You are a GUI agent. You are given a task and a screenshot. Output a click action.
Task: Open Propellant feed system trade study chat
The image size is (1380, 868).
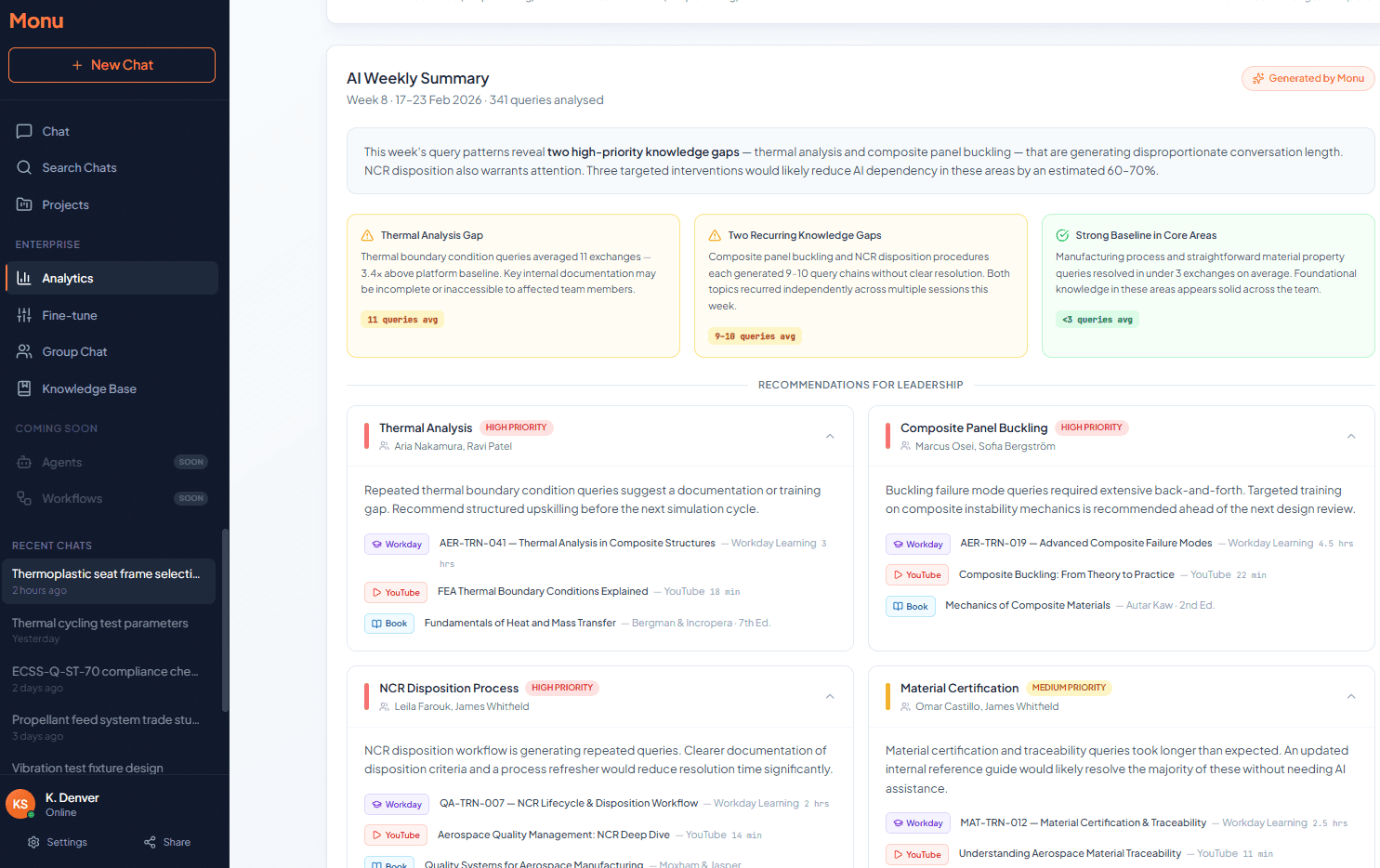tap(109, 727)
